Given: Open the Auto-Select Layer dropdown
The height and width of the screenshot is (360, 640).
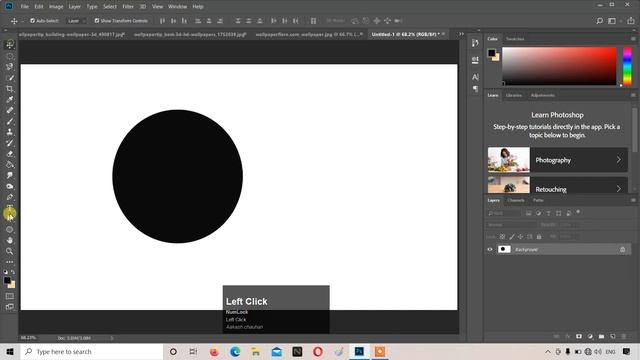Looking at the screenshot, I should point(76,21).
